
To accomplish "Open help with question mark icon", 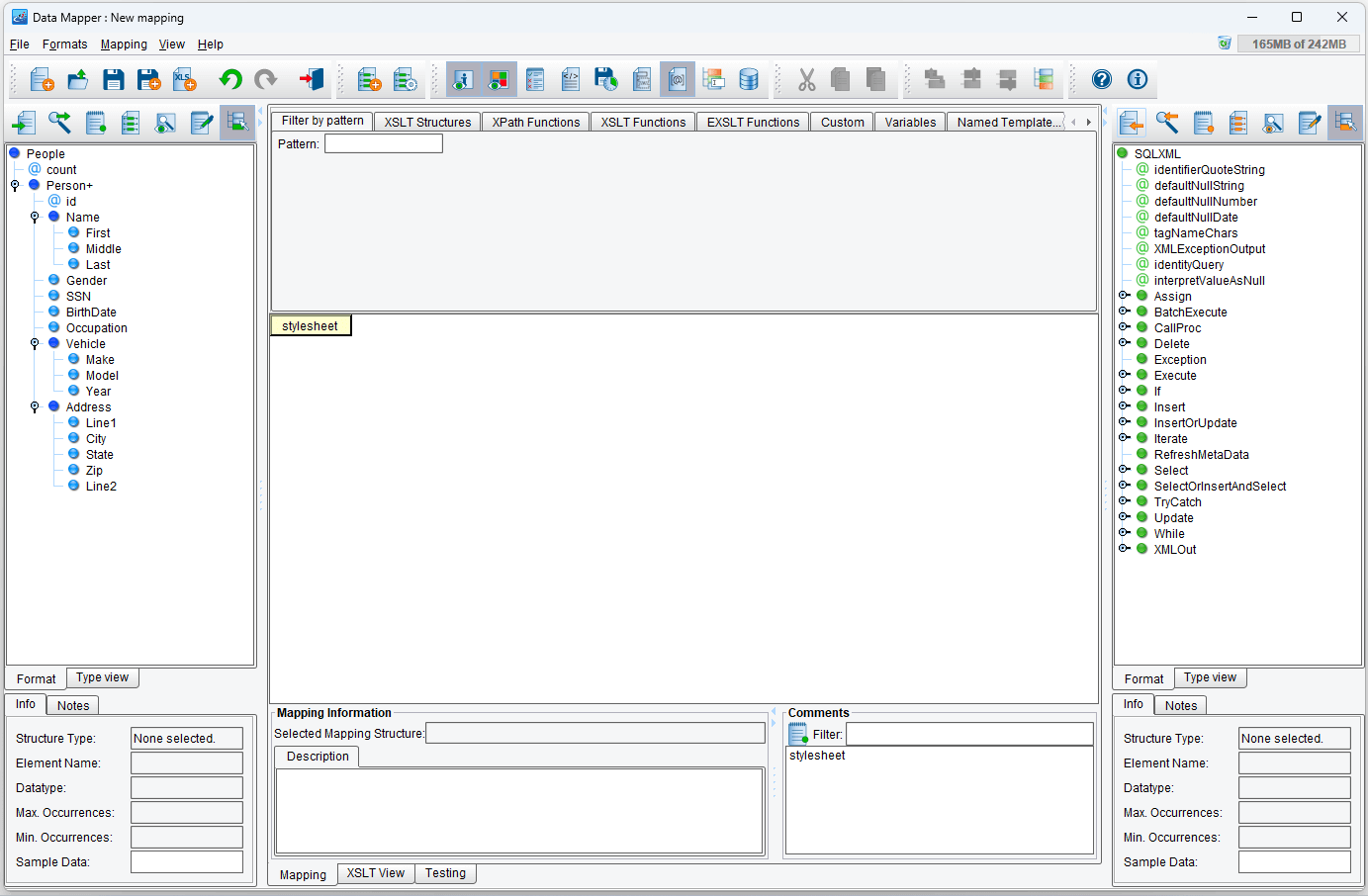I will 1102,79.
